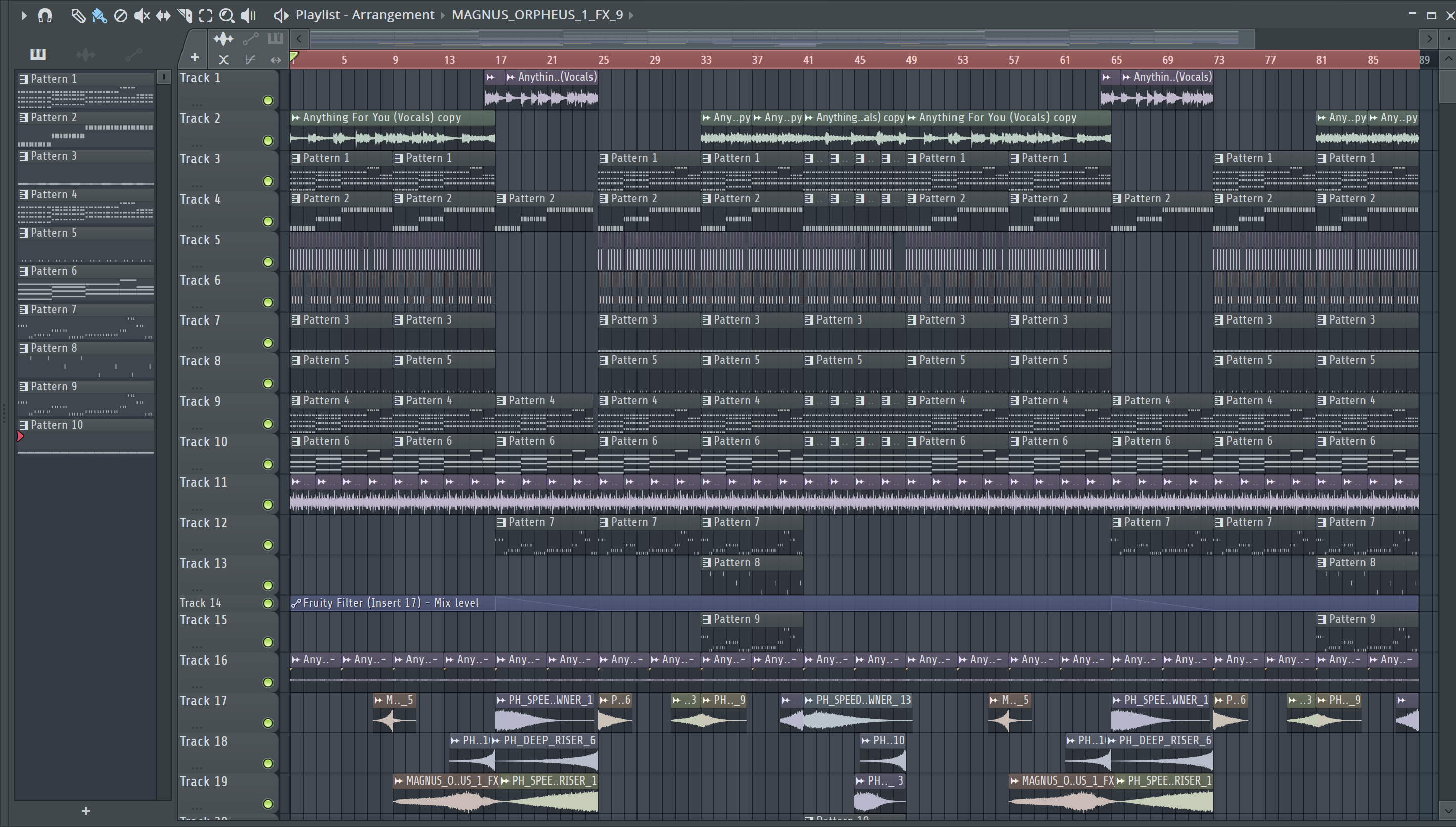Select the Paint brush tool
Image resolution: width=1456 pixels, height=827 pixels.
[100, 15]
